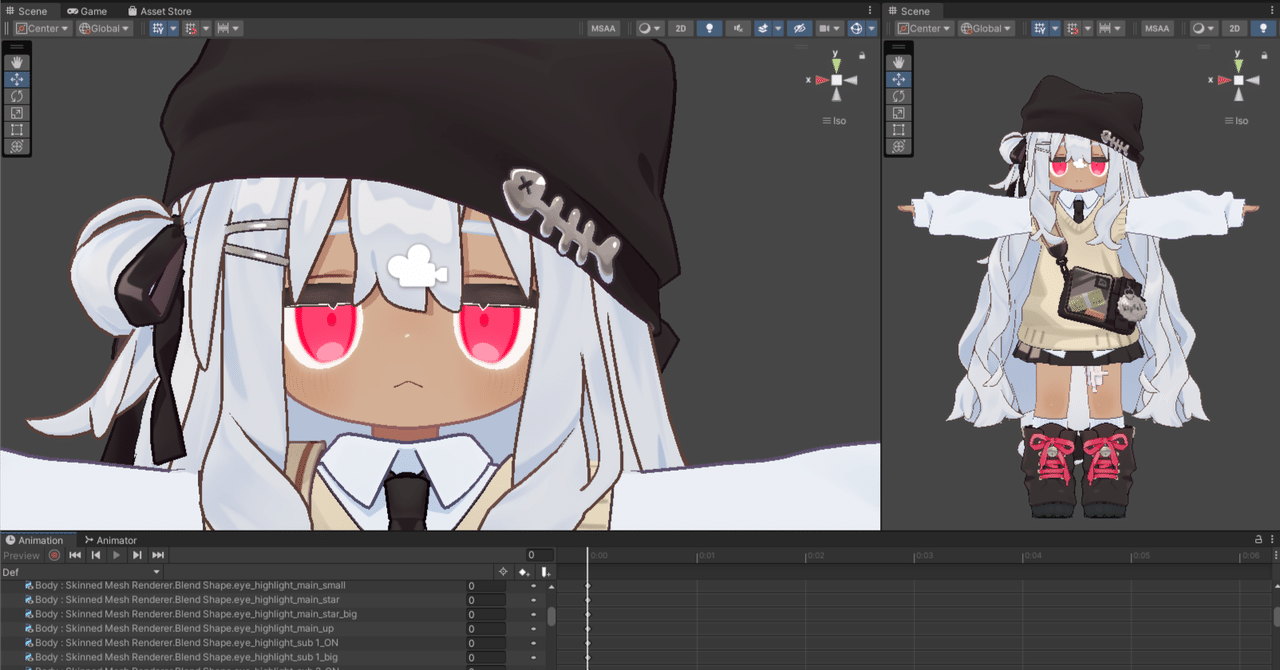Select the Hand pan tool
This screenshot has width=1280, height=670.
16,61
